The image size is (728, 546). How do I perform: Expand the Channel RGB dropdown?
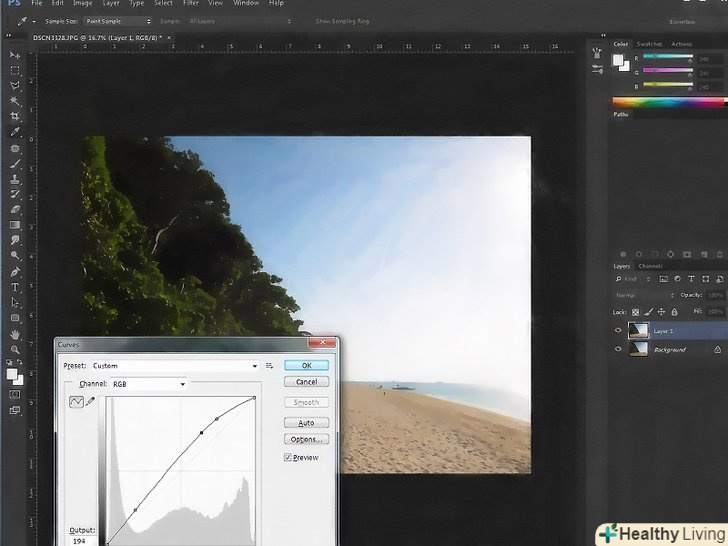[x=150, y=384]
